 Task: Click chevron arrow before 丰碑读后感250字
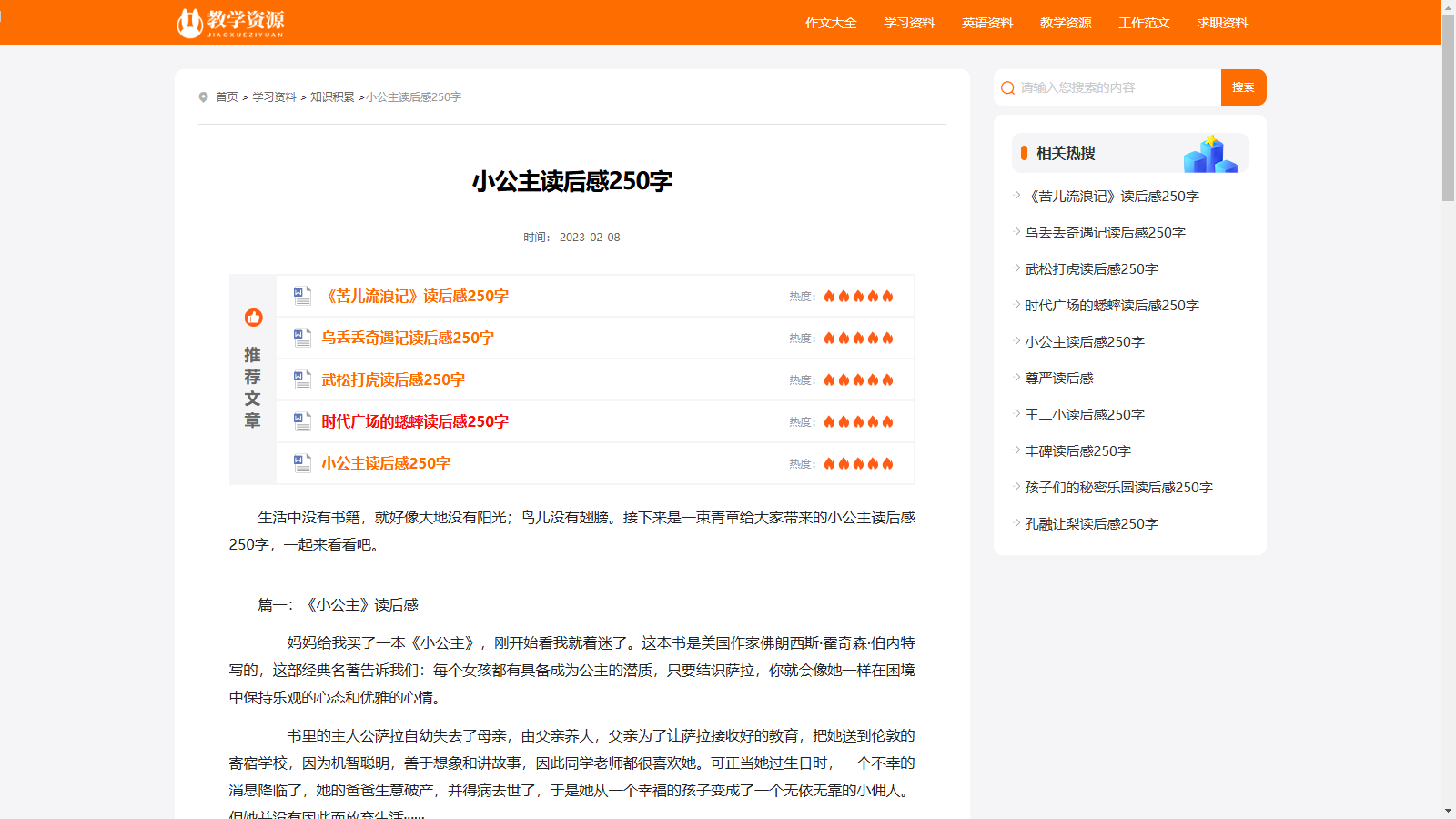point(1017,450)
